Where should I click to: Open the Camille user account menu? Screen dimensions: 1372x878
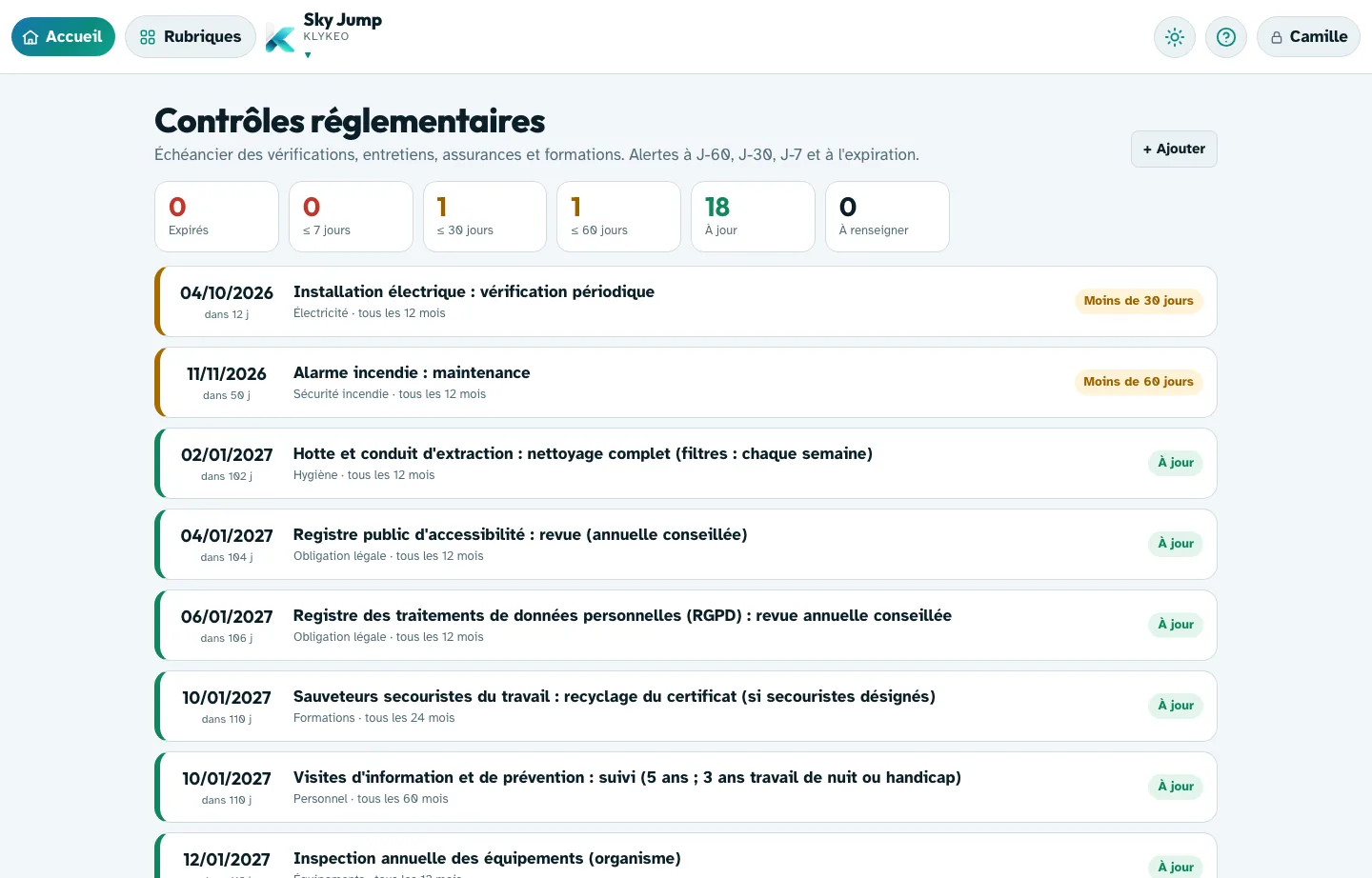tap(1308, 37)
